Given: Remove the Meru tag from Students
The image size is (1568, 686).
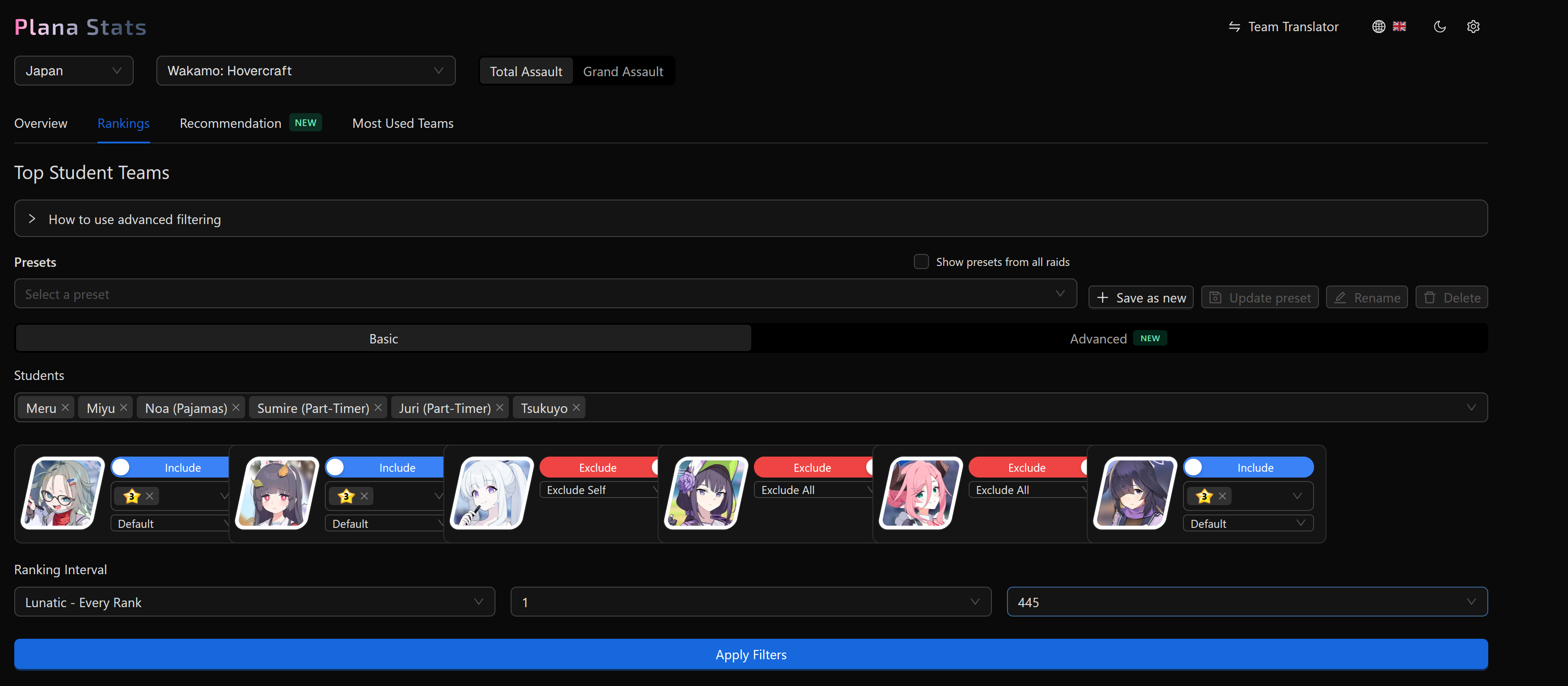Looking at the screenshot, I should (65, 407).
